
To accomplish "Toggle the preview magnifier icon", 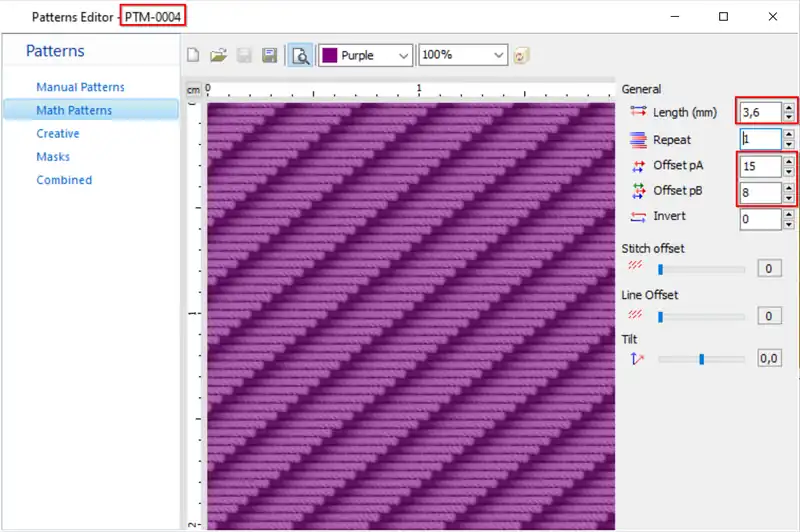I will pyautogui.click(x=300, y=55).
